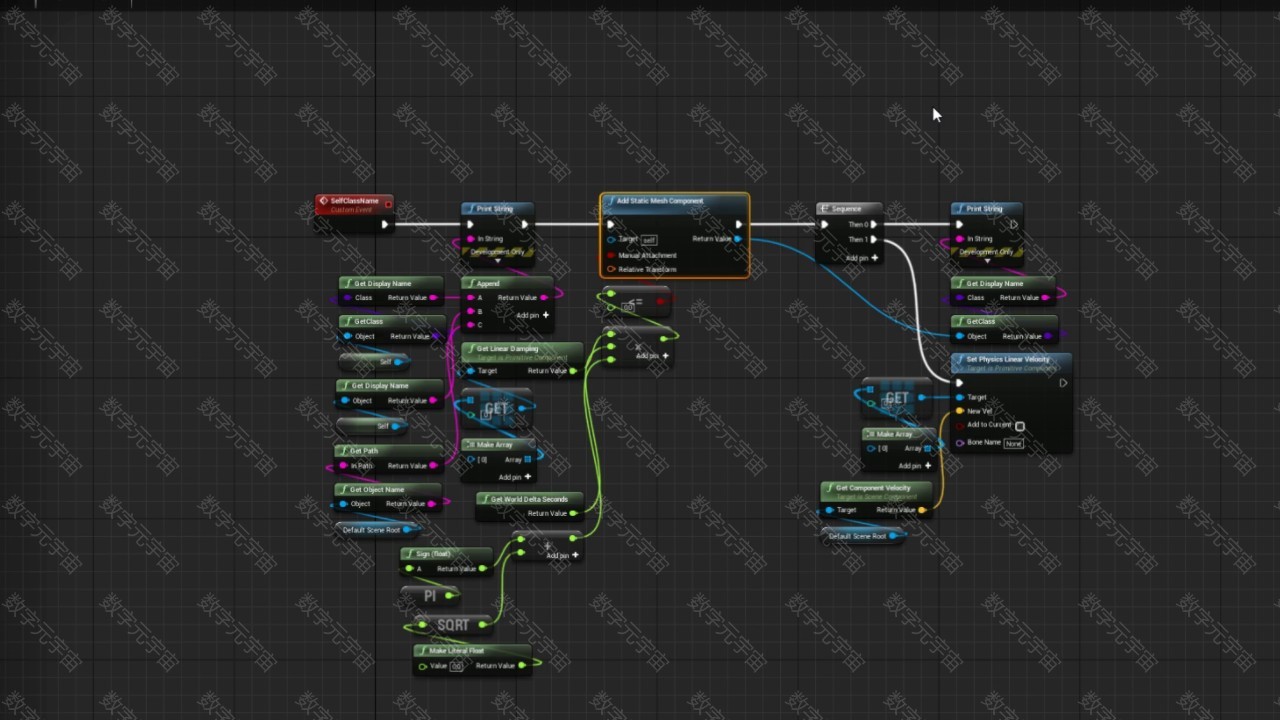Select the GET node wired to Set Physics Target

[x=896, y=398]
